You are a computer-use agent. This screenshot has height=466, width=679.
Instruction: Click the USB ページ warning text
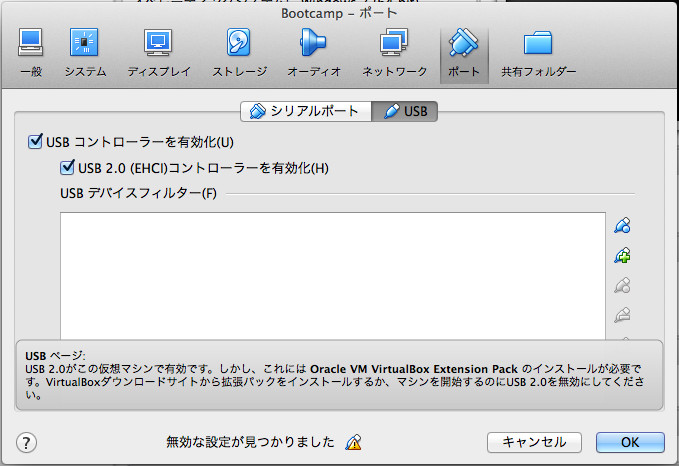334,375
